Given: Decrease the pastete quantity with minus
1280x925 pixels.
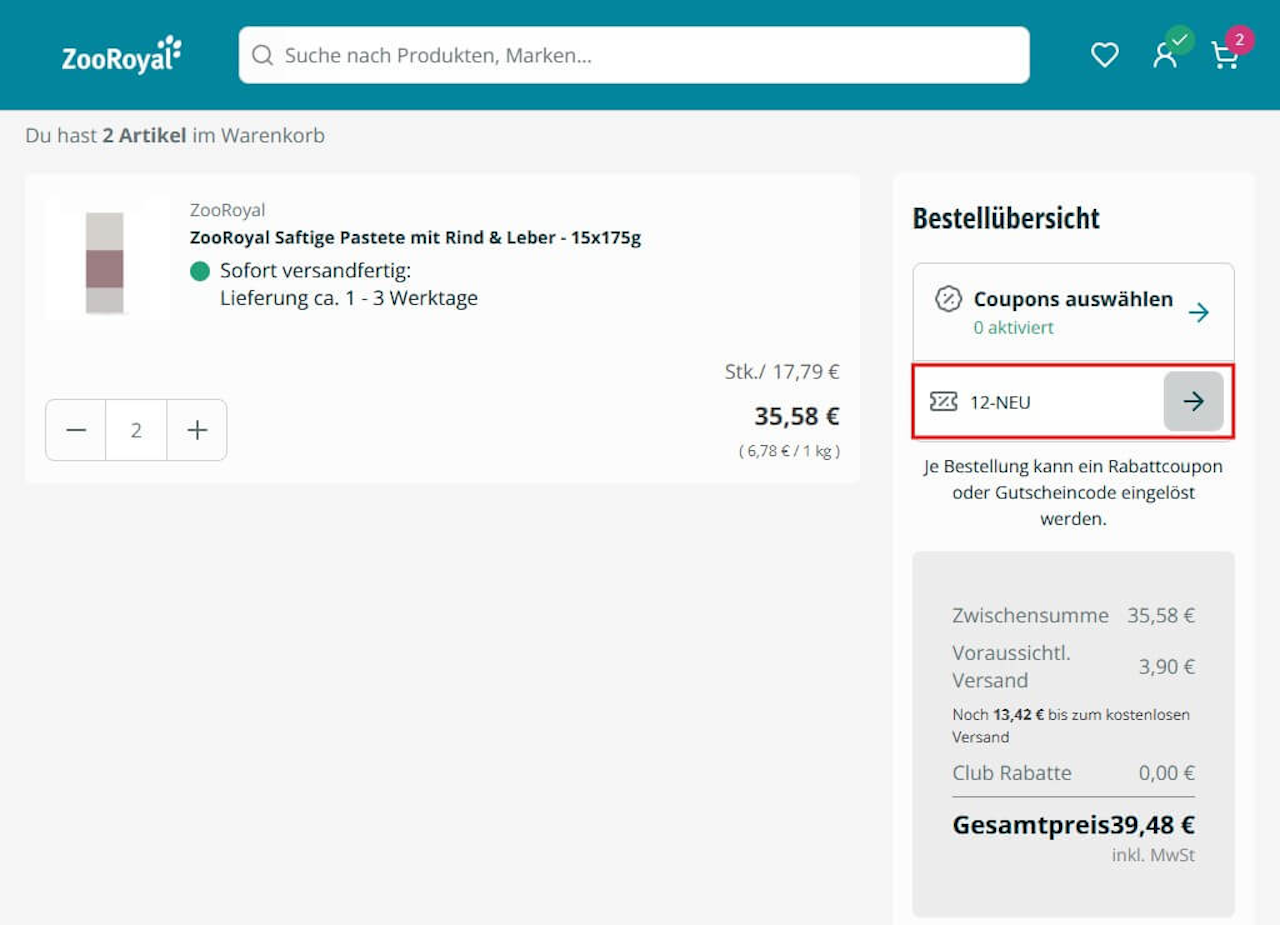Looking at the screenshot, I should (76, 430).
